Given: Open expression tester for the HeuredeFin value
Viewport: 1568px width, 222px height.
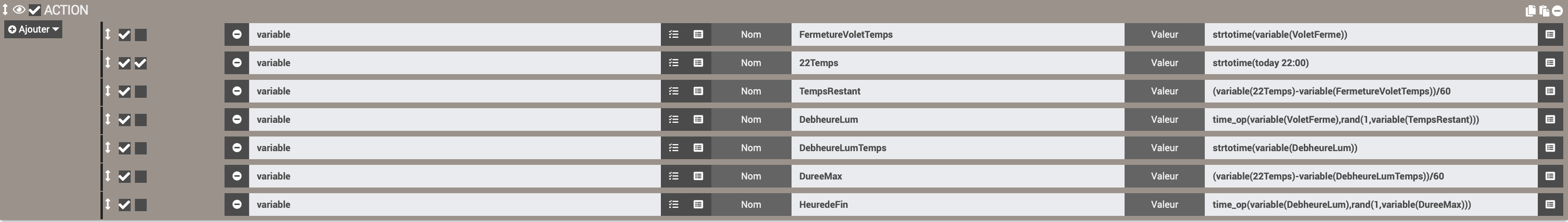Looking at the screenshot, I should [x=1550, y=205].
